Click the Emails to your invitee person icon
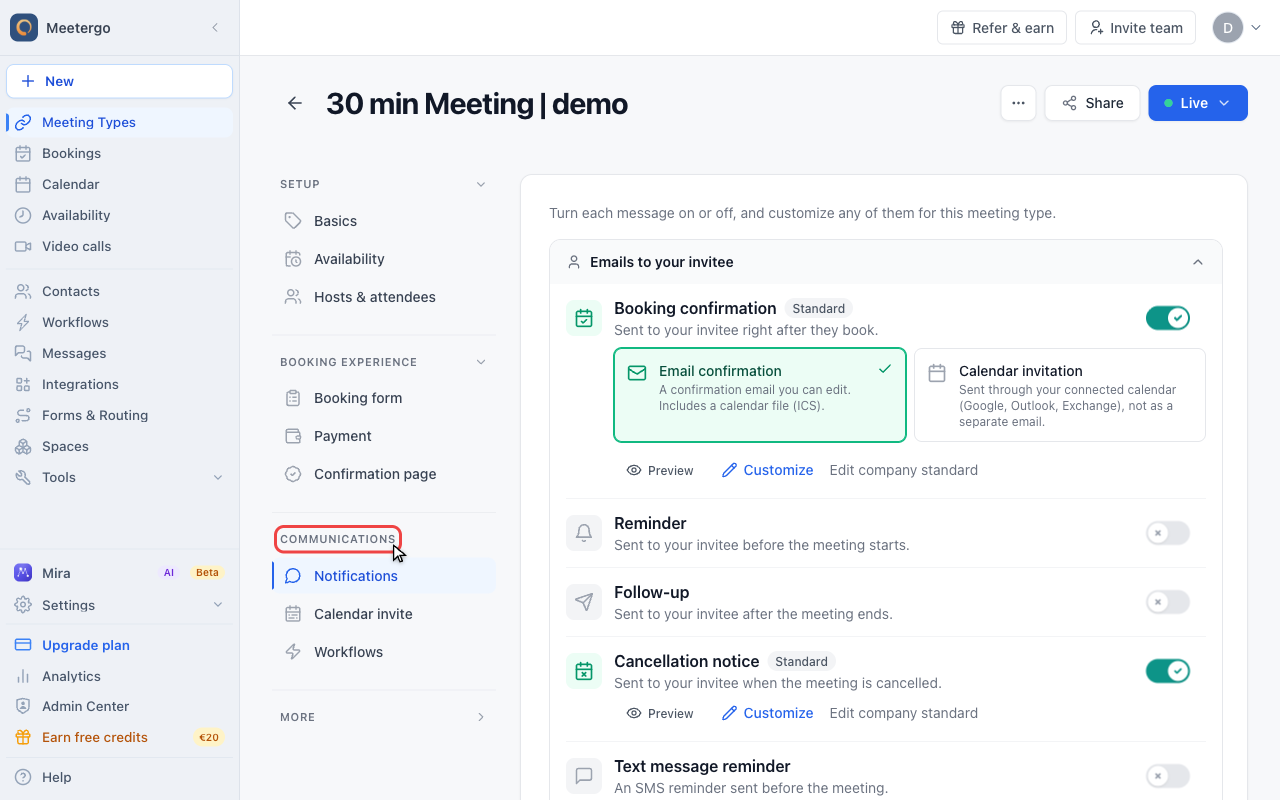Screen dimensions: 1280x800 click(574, 262)
